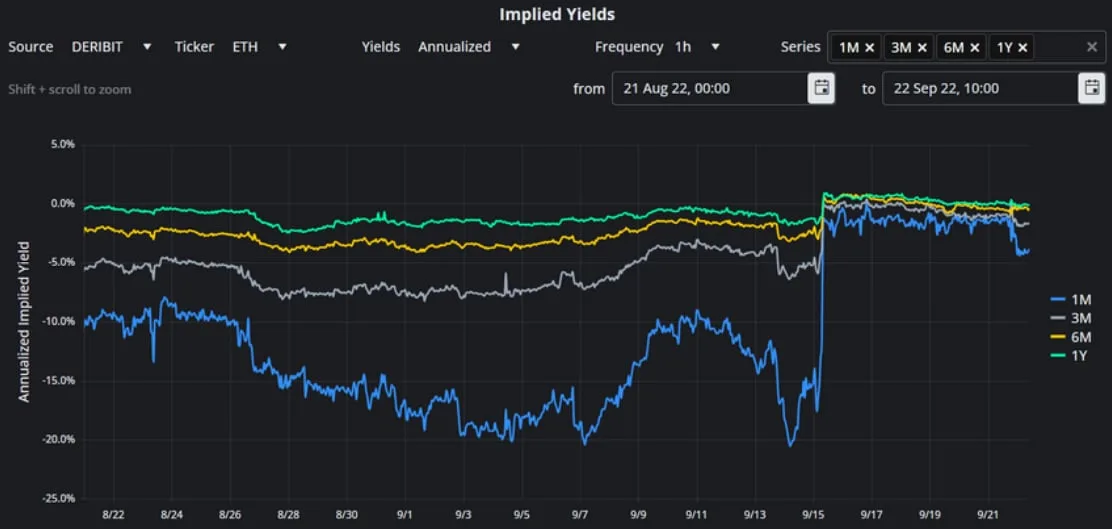This screenshot has width=1112, height=529.
Task: Click the 9/21 x-axis date label
Action: click(989, 513)
